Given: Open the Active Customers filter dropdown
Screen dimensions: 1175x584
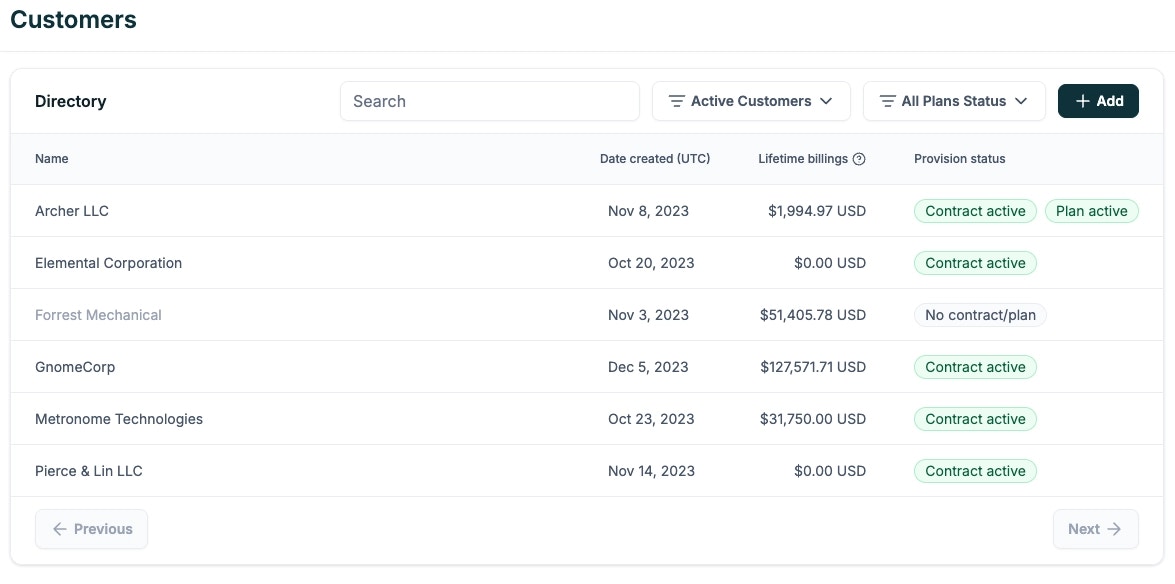Looking at the screenshot, I should point(751,101).
